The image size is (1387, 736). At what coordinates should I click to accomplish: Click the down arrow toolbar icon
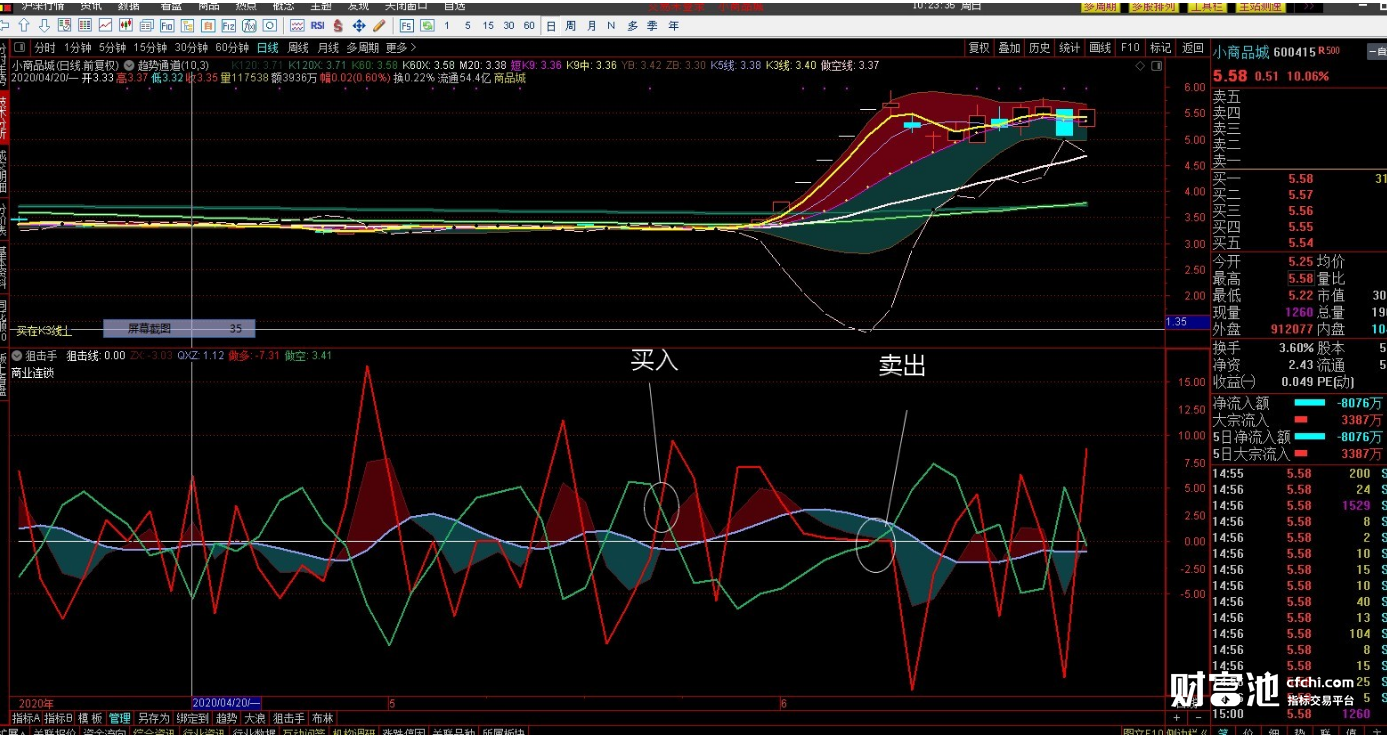(x=44, y=25)
